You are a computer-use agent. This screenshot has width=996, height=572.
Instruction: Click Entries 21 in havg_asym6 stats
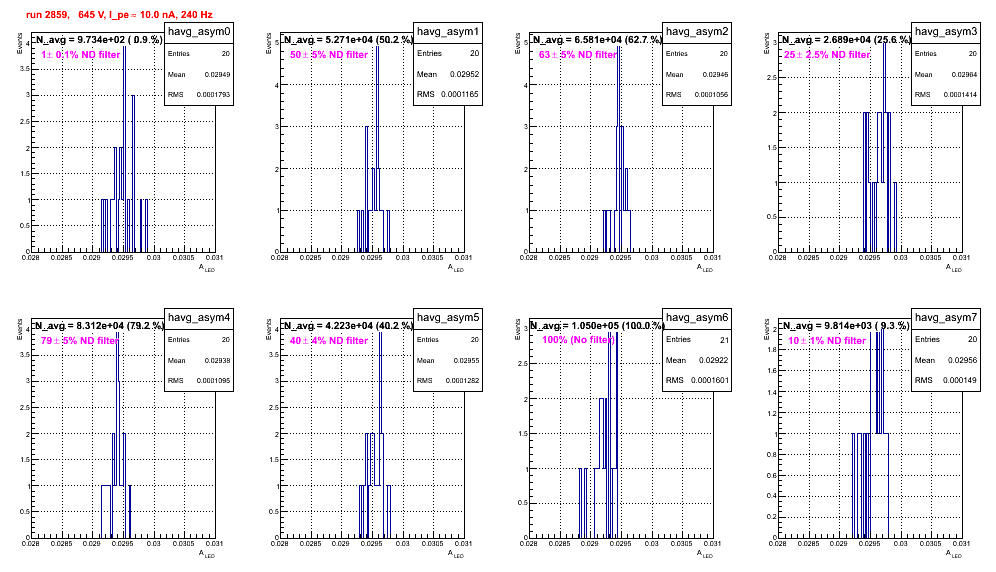(697, 339)
